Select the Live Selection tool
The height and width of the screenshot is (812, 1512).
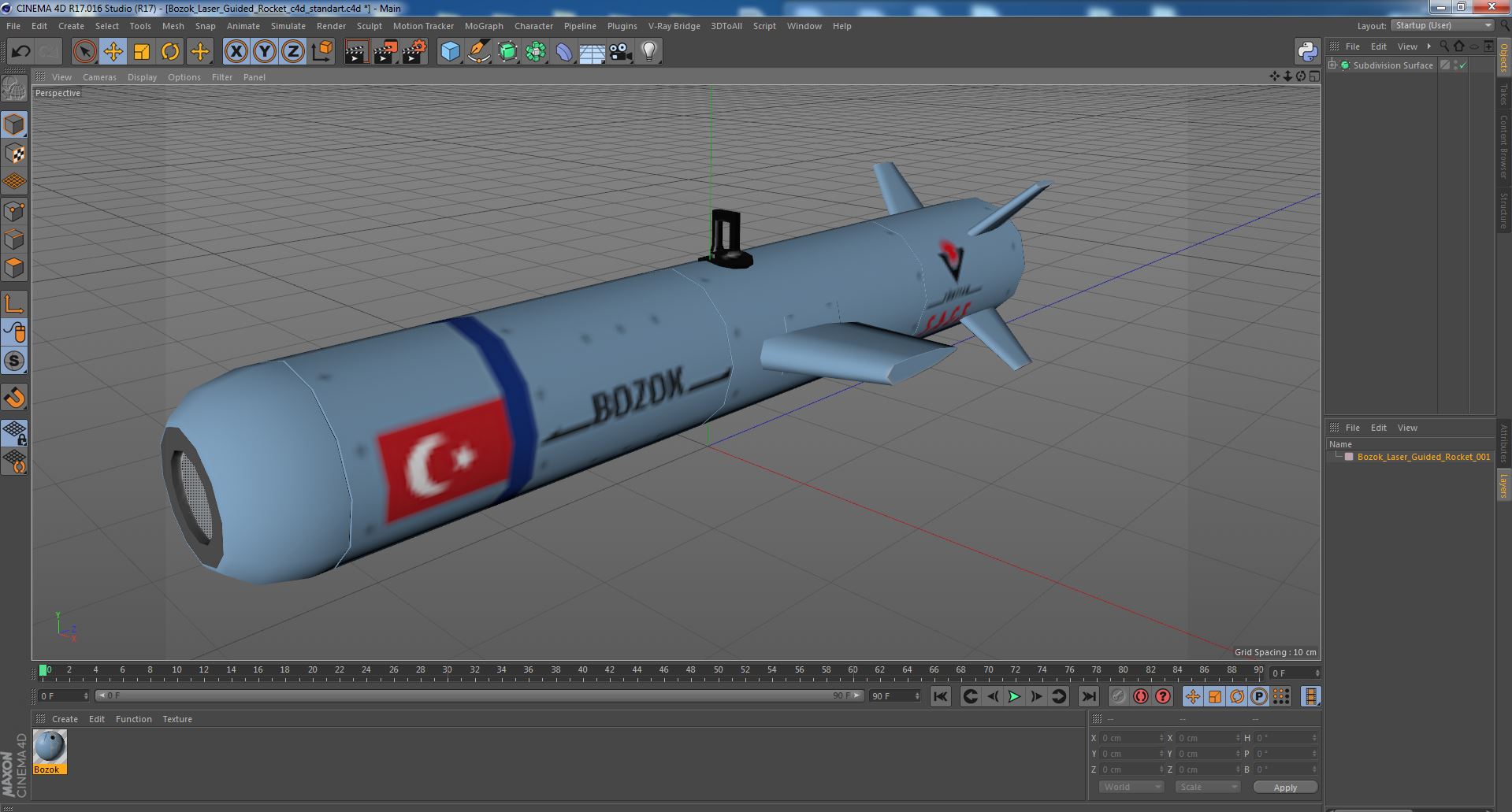click(84, 52)
